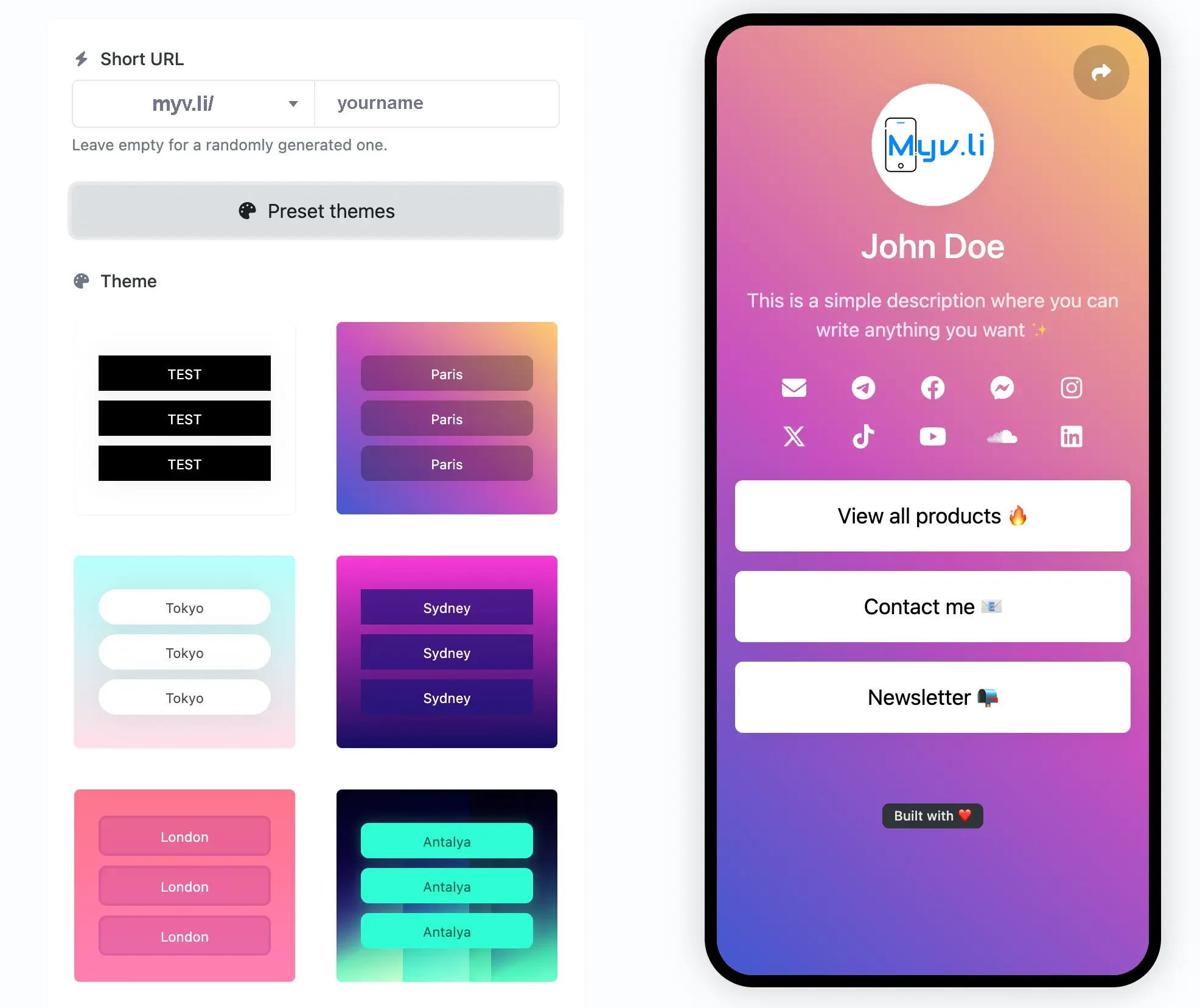Viewport: 1200px width, 1008px height.
Task: Click the Instagram icon in social links
Action: point(1071,387)
